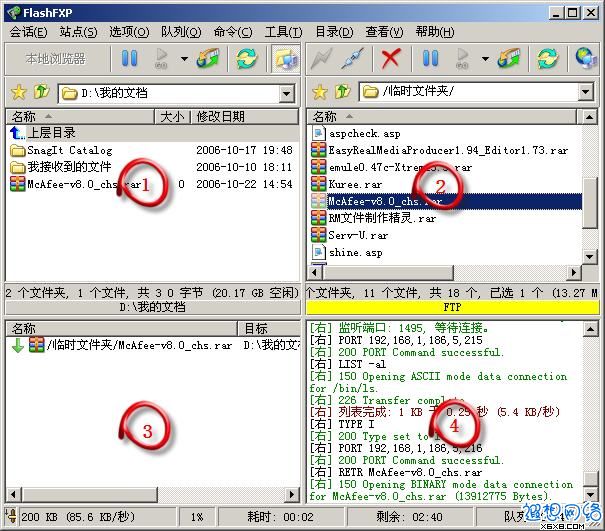The height and width of the screenshot is (531, 605).
Task: Click local pane transfer globe arrow icon
Action: pyautogui.click(x=208, y=59)
